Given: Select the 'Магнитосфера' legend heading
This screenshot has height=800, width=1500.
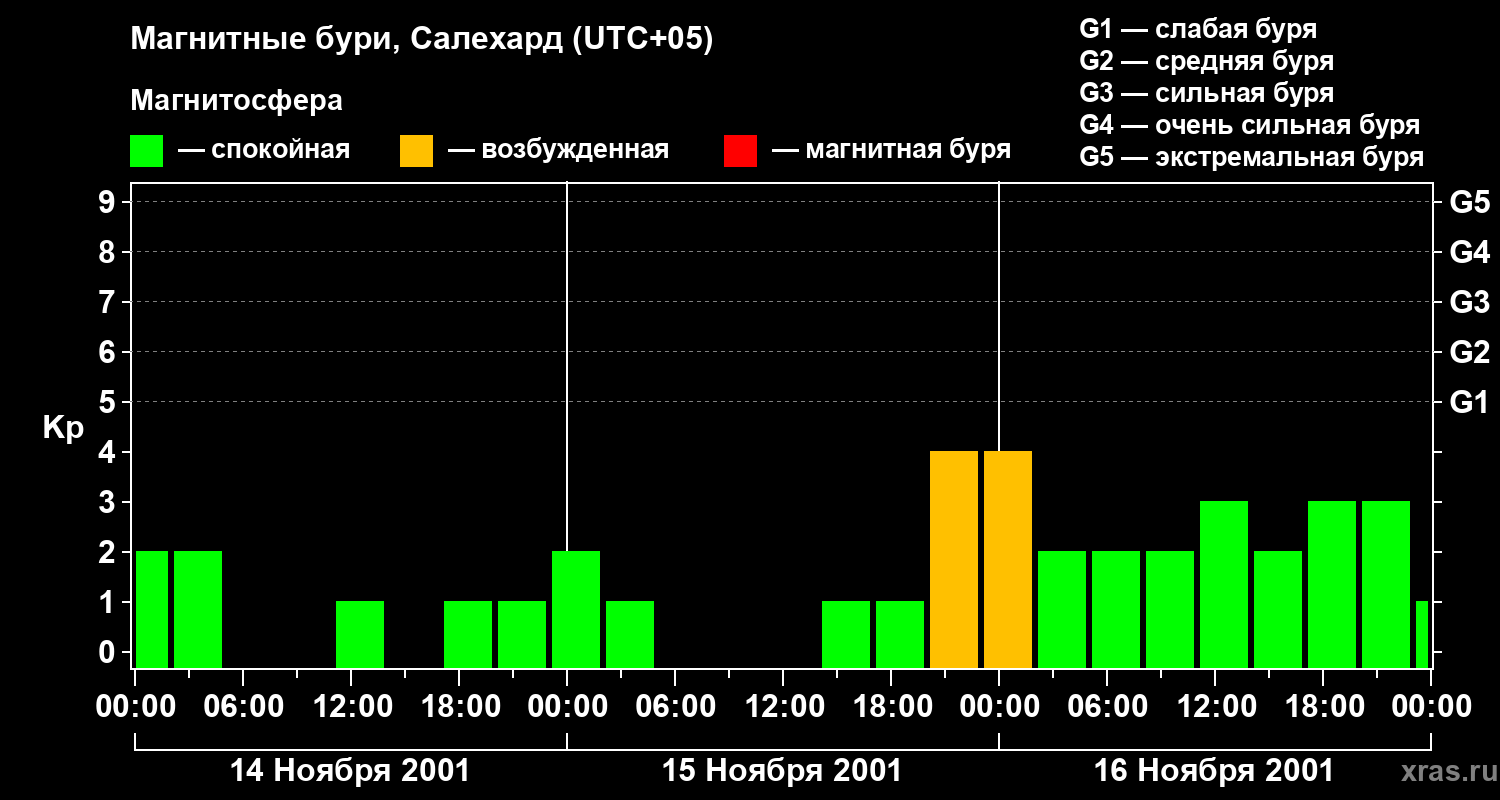Looking at the screenshot, I should [x=236, y=101].
